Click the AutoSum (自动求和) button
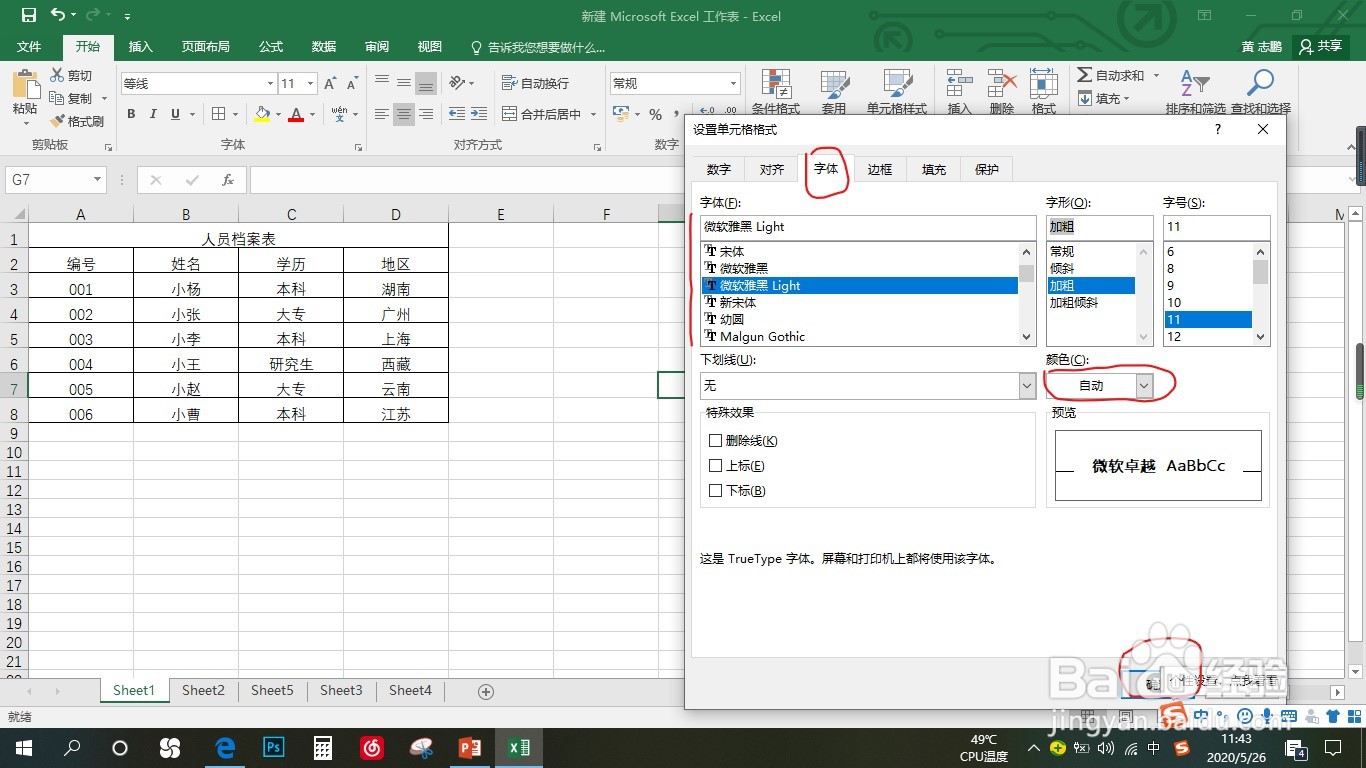The image size is (1366, 768). (x=1110, y=76)
